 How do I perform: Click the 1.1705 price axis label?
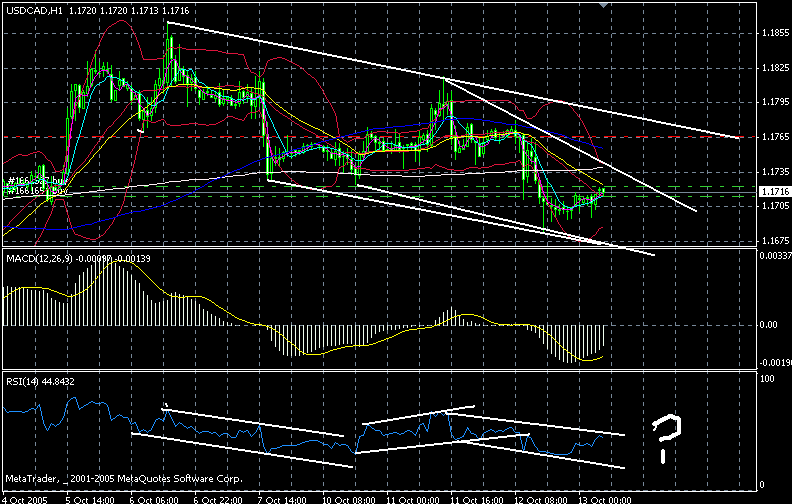pos(774,206)
